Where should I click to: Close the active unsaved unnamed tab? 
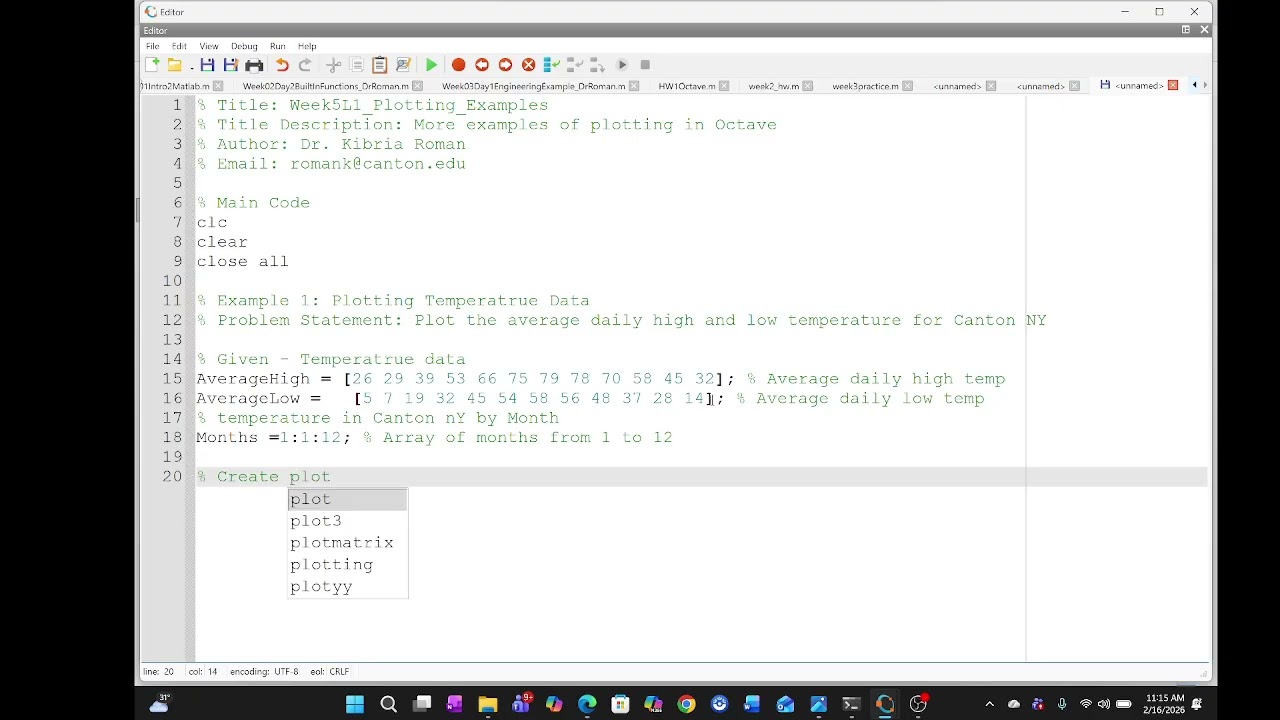[1173, 85]
